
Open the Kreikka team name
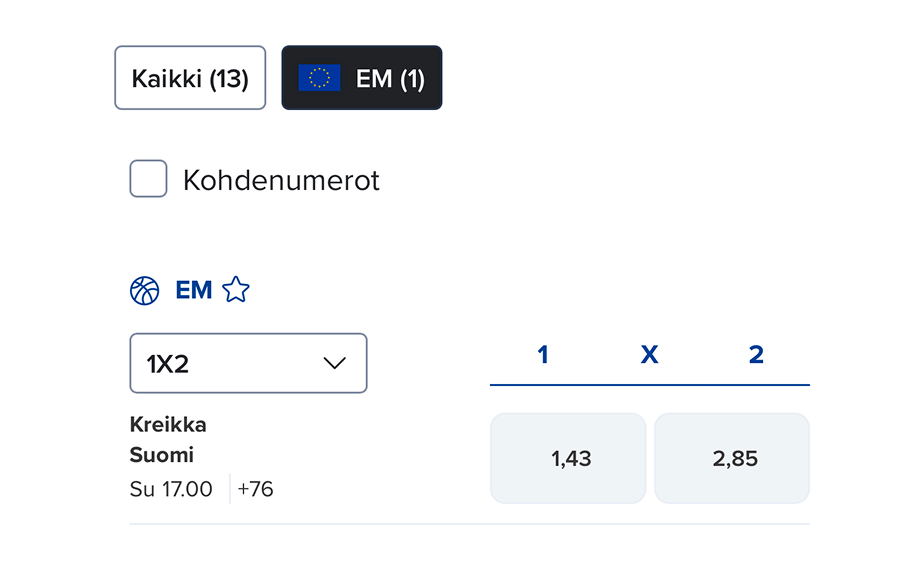click(168, 424)
